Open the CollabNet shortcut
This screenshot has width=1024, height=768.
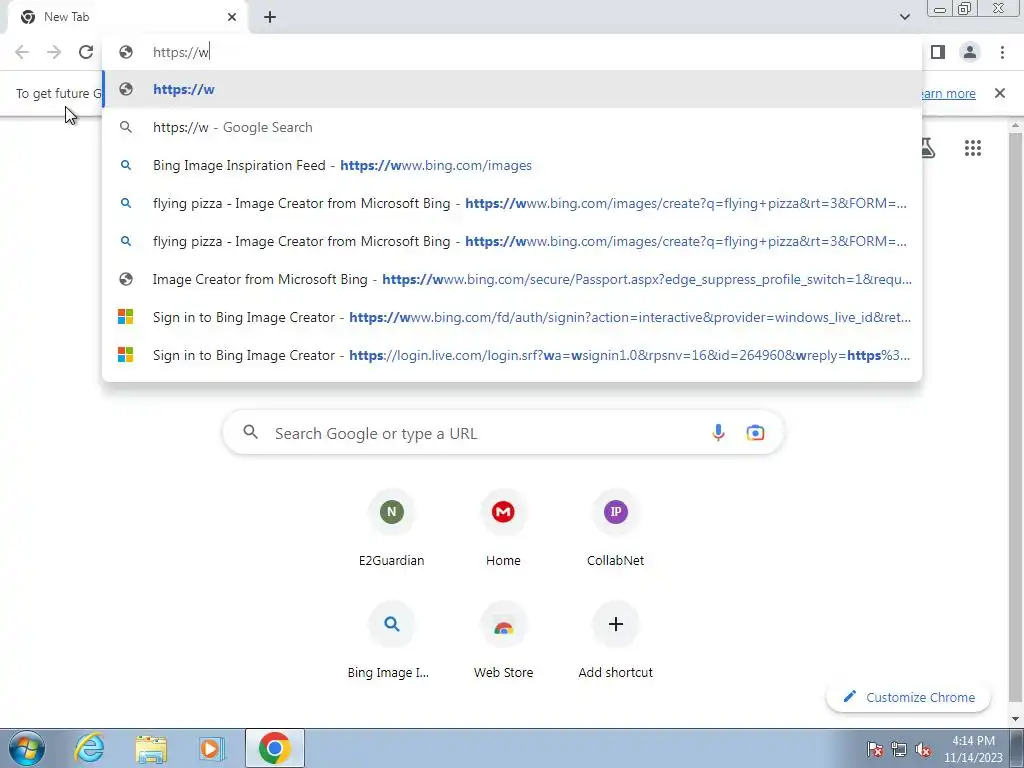tap(615, 529)
